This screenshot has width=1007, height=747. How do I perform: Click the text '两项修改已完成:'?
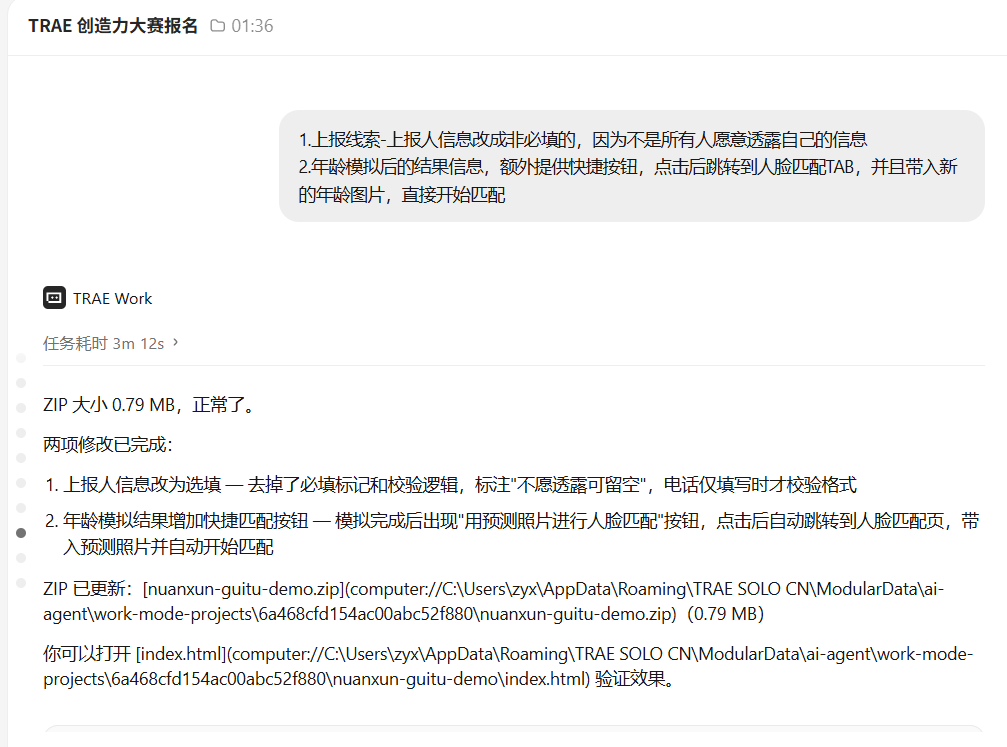108,444
